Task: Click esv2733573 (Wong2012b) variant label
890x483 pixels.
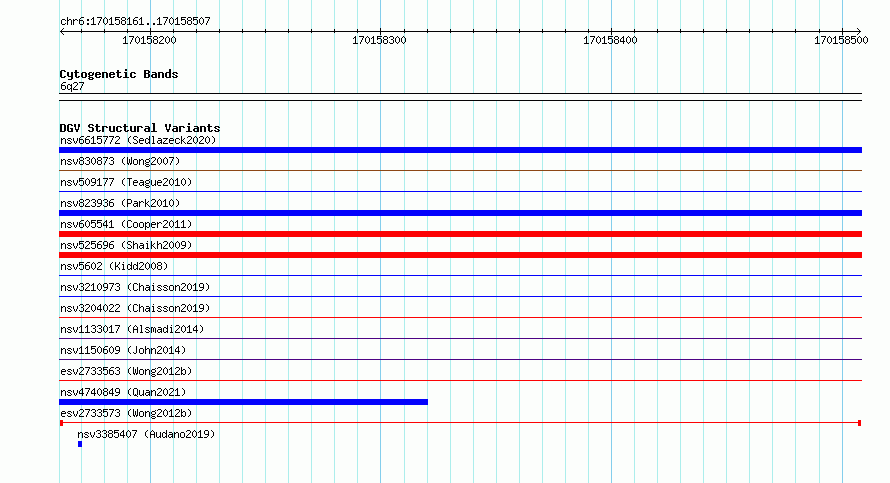Action: (x=126, y=413)
